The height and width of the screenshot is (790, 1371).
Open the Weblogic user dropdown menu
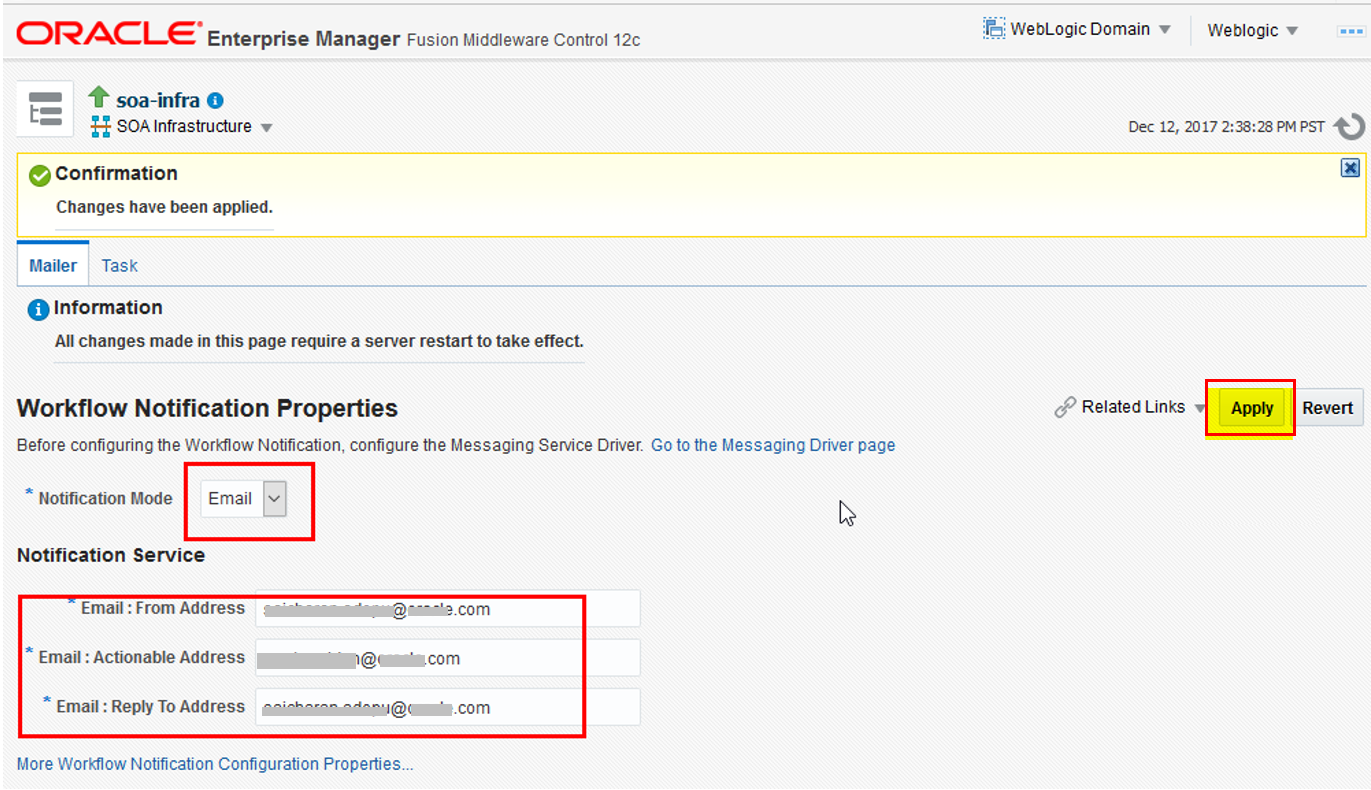tap(1252, 30)
